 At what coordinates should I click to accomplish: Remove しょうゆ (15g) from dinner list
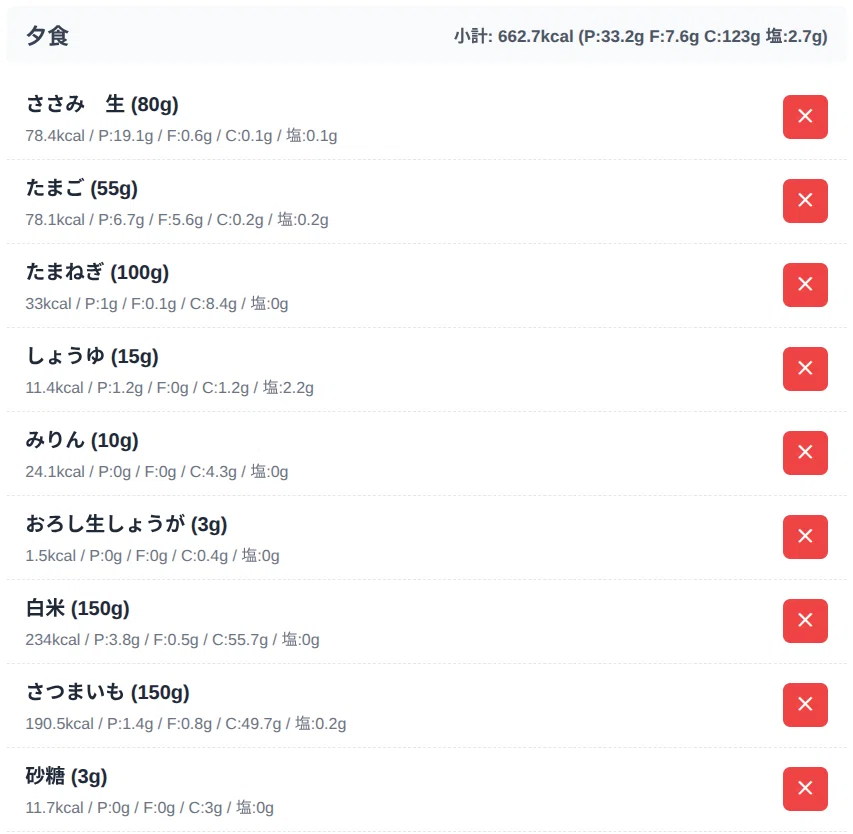805,369
